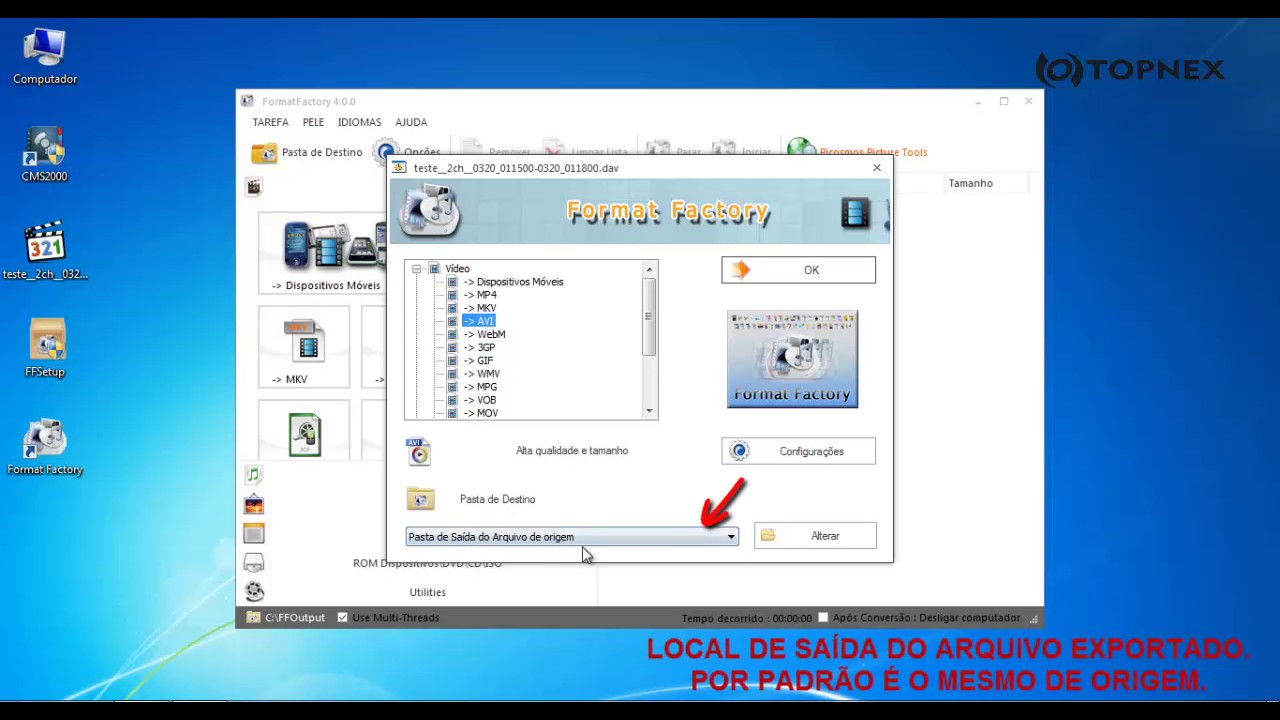Viewport: 1280px width, 720px height.
Task: Choose the -> MKV conversion tile
Action: pos(304,348)
